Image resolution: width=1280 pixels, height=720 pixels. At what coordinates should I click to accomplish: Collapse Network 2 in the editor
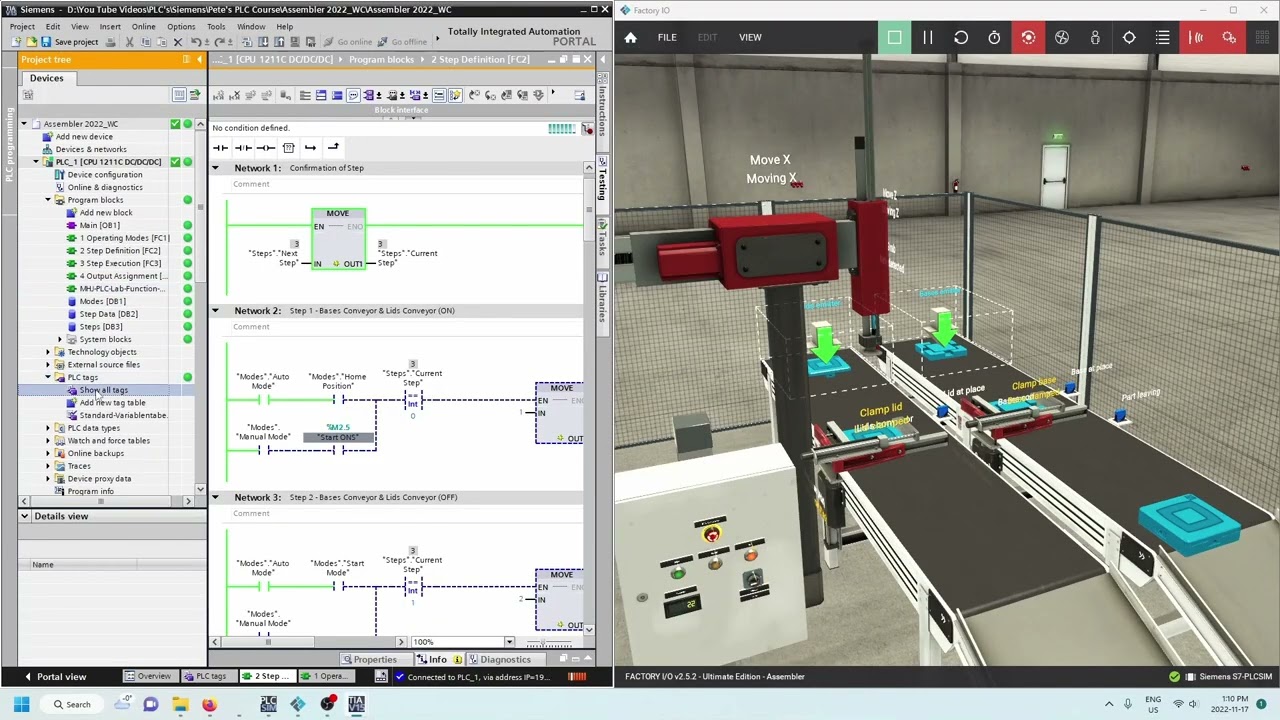click(215, 311)
